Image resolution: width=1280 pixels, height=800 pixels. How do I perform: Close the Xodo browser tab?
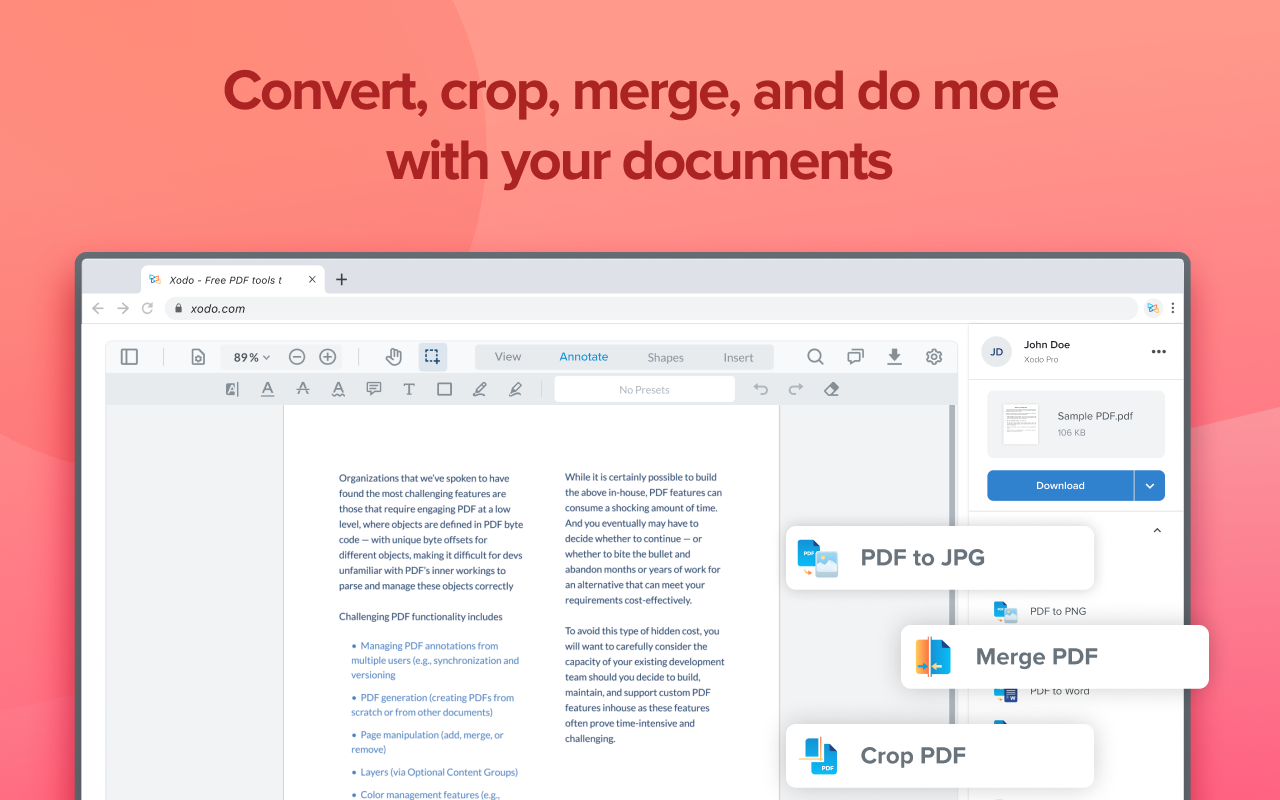click(x=313, y=279)
